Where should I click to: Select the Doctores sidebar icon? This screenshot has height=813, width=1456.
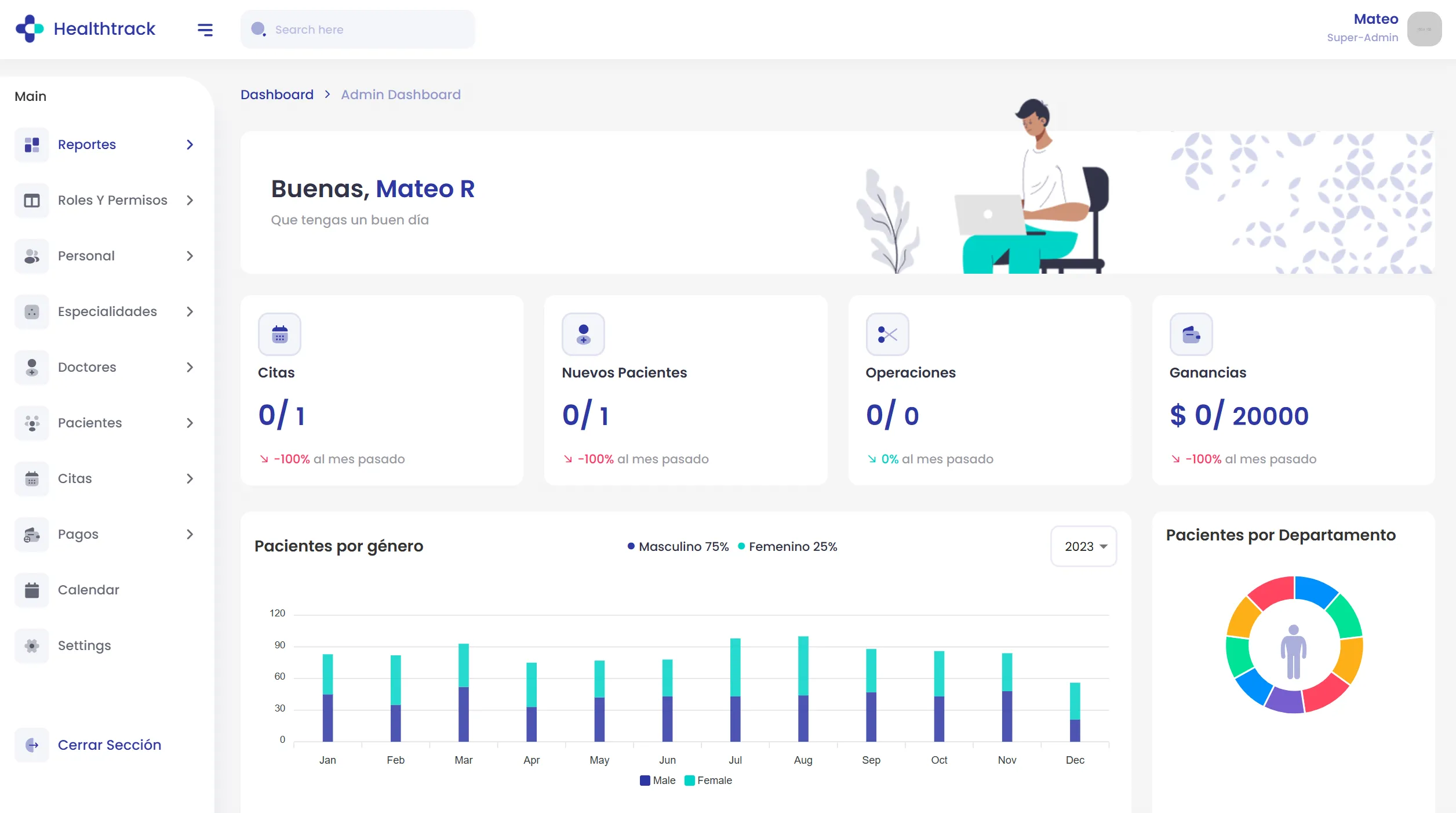click(x=32, y=366)
